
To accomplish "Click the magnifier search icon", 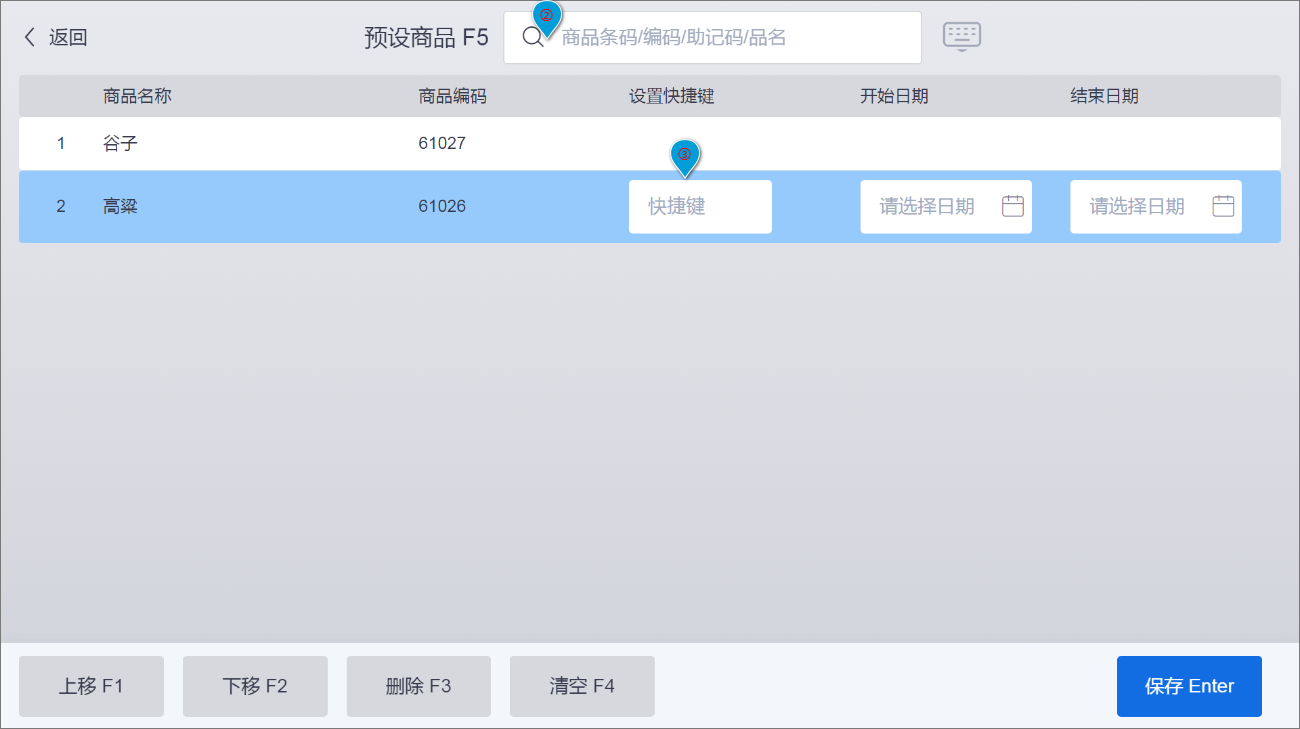I will (x=532, y=38).
